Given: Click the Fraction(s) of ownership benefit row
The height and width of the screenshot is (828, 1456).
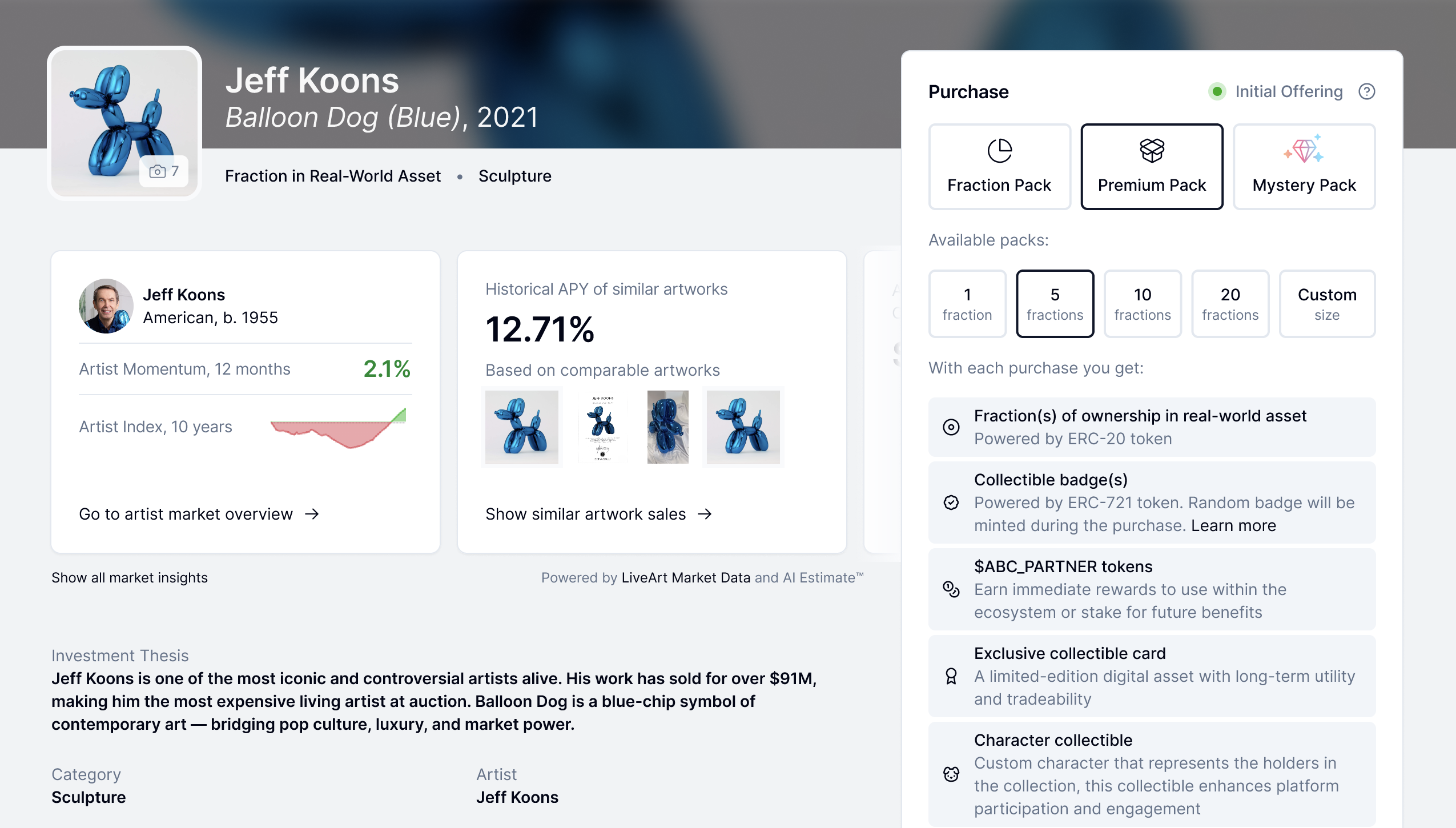Looking at the screenshot, I should (1152, 427).
